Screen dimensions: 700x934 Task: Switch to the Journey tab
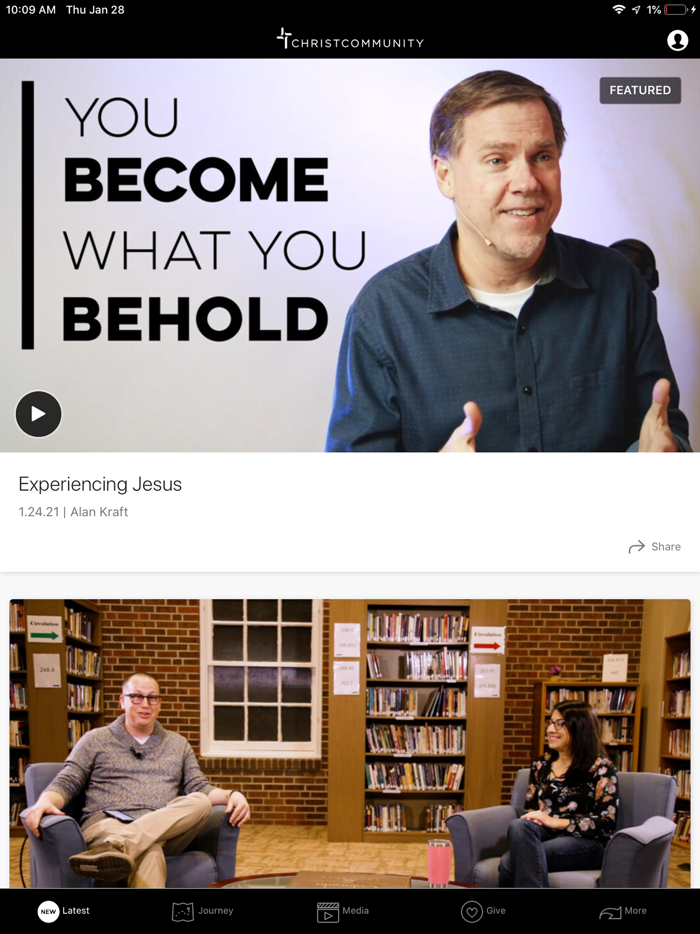pyautogui.click(x=203, y=911)
